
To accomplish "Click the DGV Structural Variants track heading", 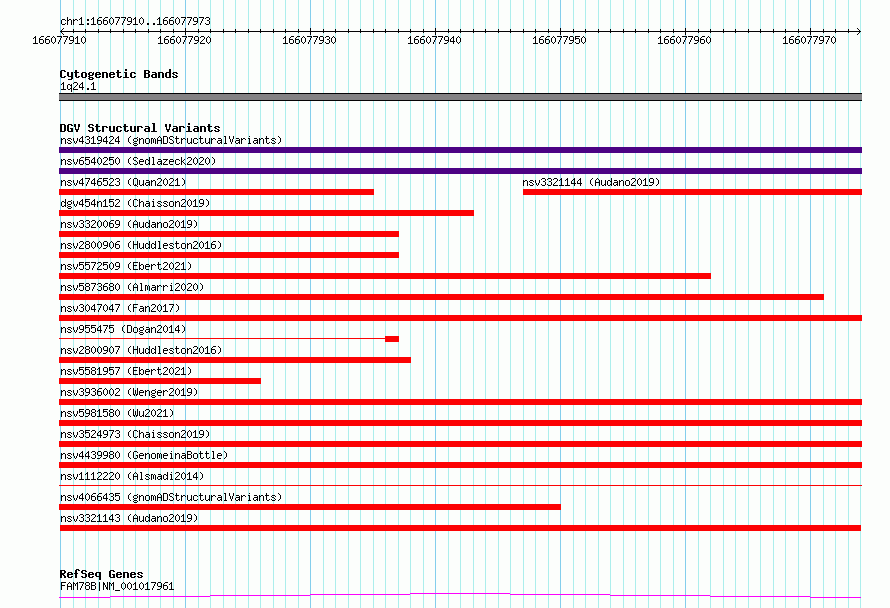I will pos(140,128).
